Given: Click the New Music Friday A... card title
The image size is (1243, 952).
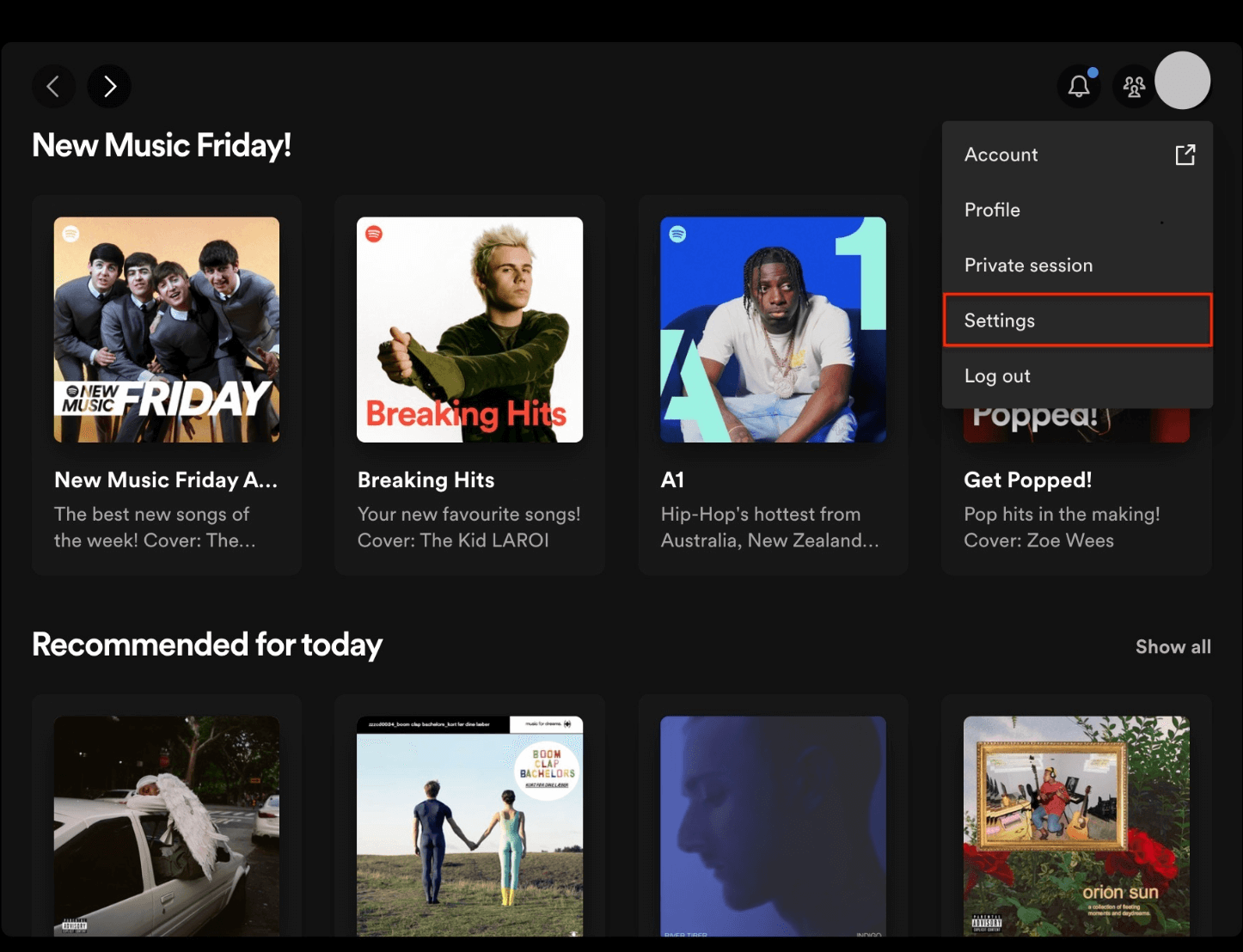Looking at the screenshot, I should pos(166,479).
